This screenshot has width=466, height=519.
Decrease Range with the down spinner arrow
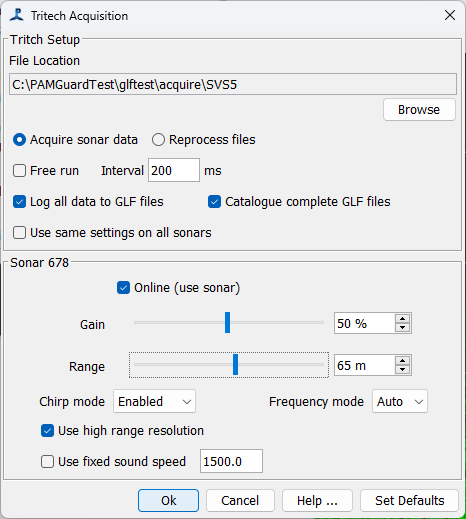[402, 370]
